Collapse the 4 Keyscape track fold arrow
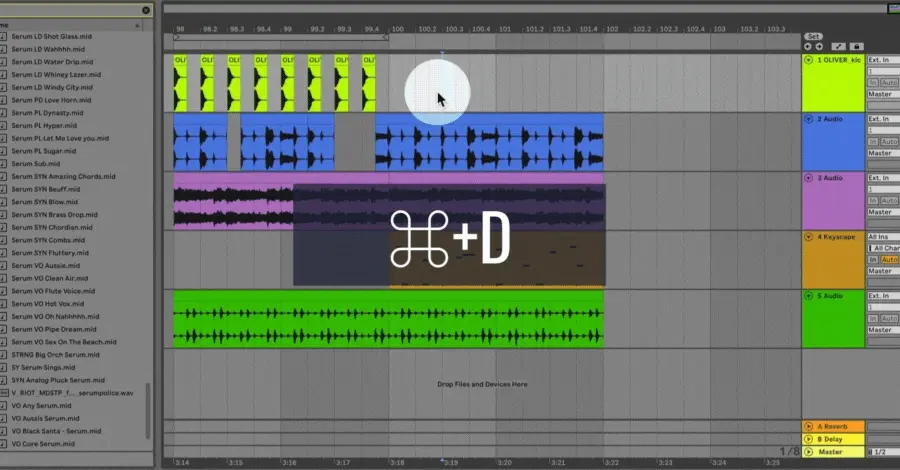The height and width of the screenshot is (470, 900). [x=808, y=237]
